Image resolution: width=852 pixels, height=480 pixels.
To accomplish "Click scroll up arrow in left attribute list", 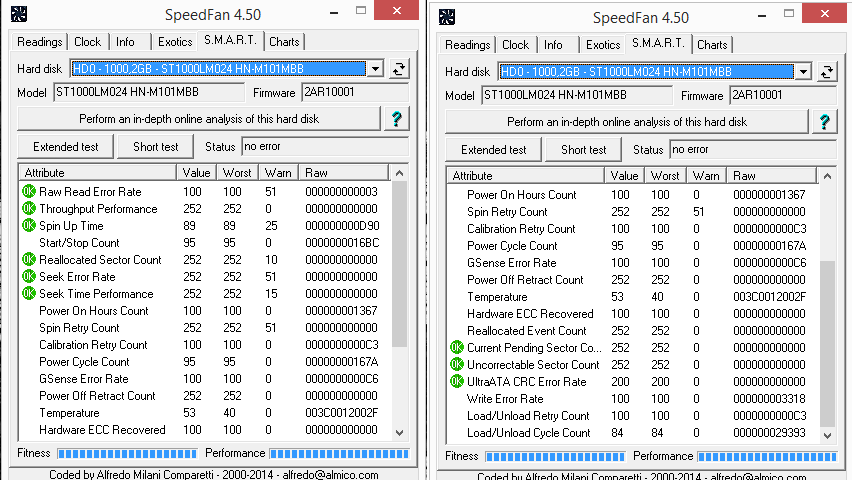I will point(399,173).
